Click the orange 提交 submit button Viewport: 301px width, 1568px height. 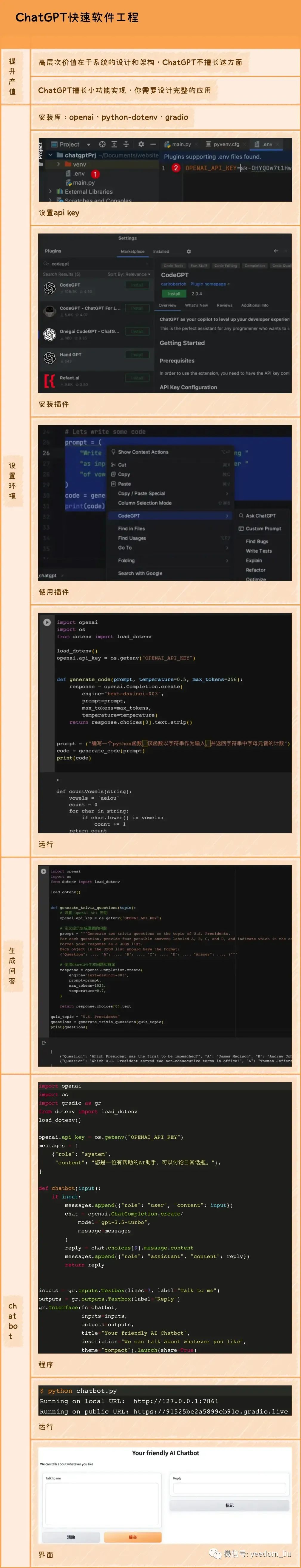coord(133,1537)
